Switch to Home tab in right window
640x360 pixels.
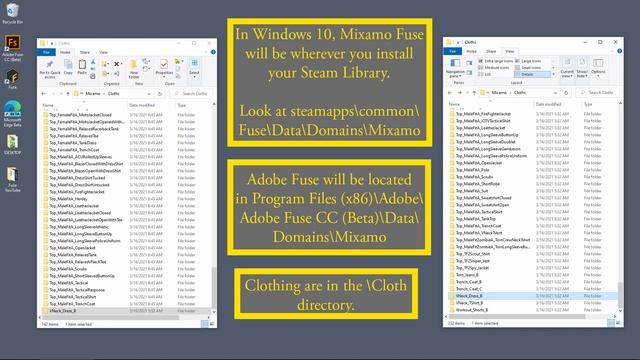coord(471,51)
